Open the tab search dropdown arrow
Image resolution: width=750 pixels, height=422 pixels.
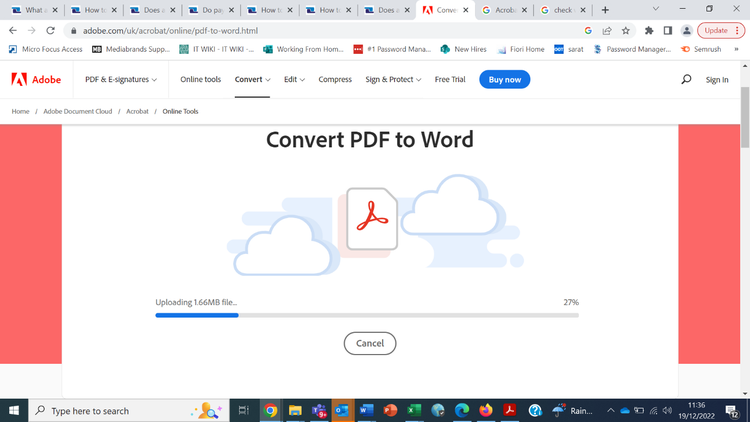tap(656, 9)
